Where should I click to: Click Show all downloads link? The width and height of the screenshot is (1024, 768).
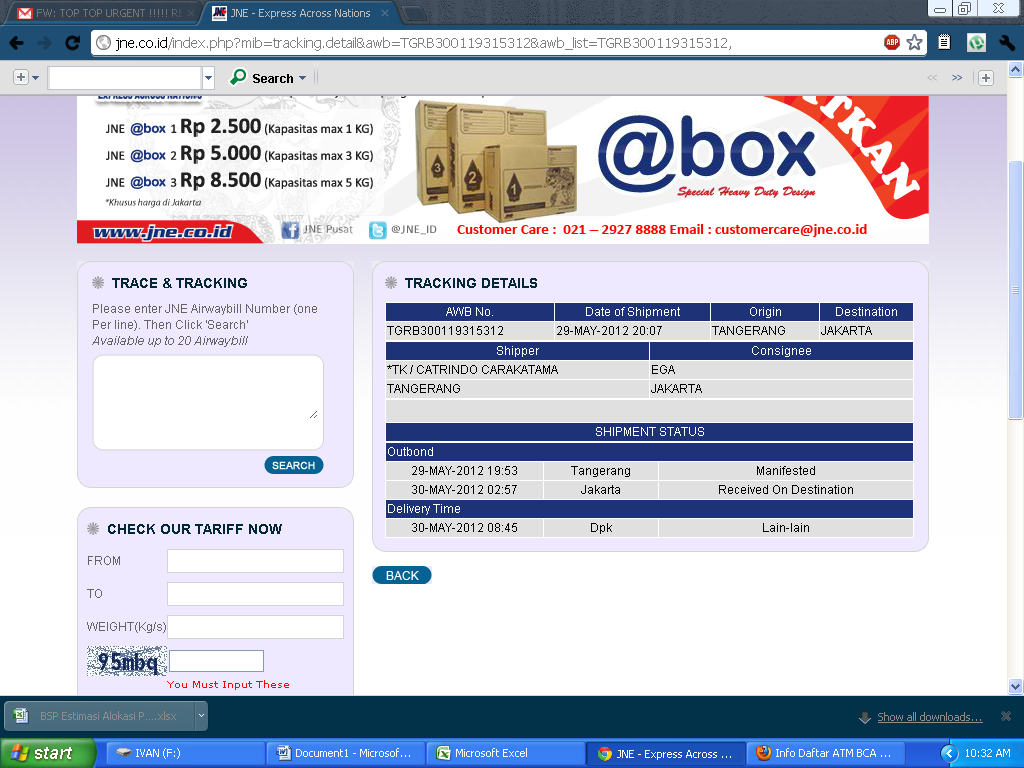(x=929, y=717)
